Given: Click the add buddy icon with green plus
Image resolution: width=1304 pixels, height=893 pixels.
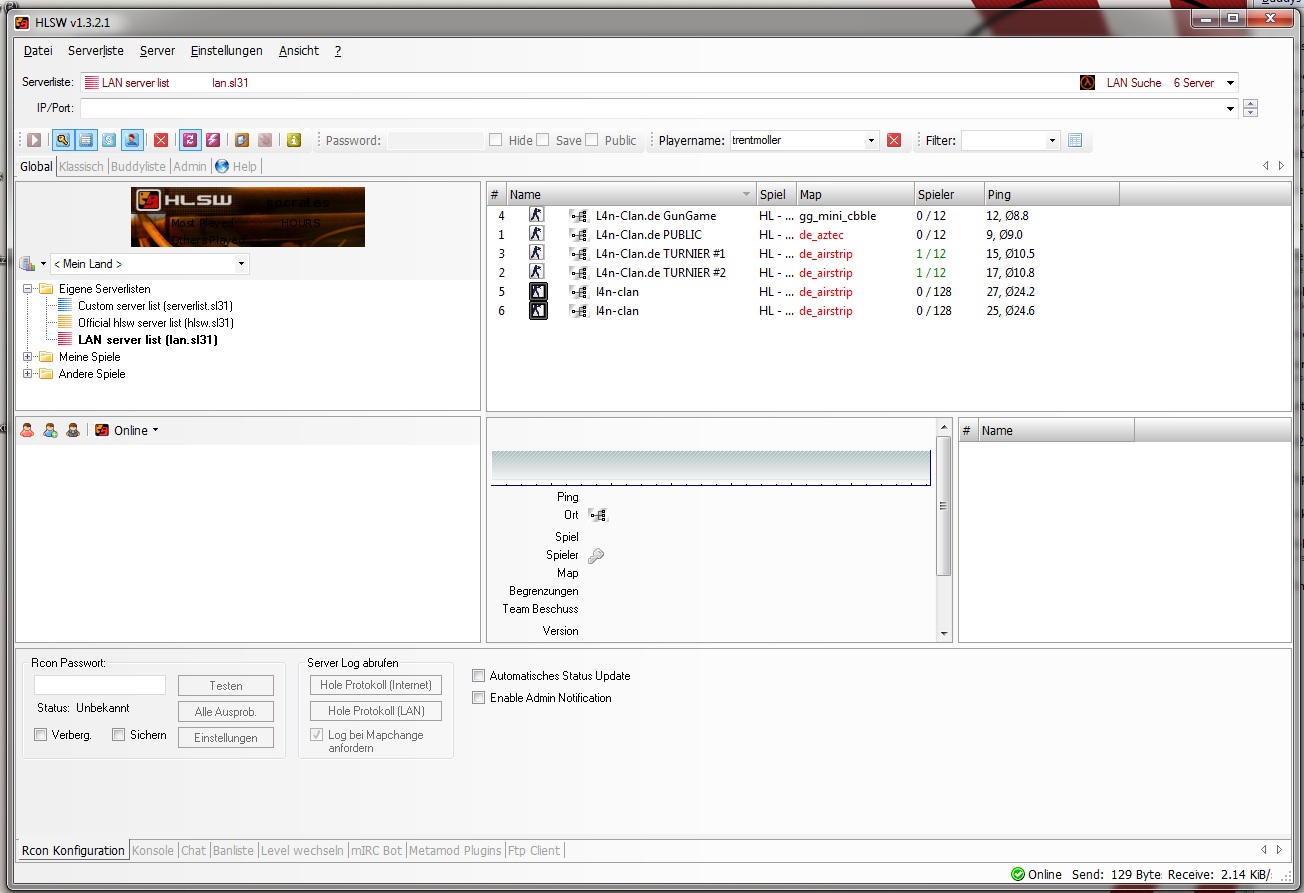Looking at the screenshot, I should pos(50,431).
